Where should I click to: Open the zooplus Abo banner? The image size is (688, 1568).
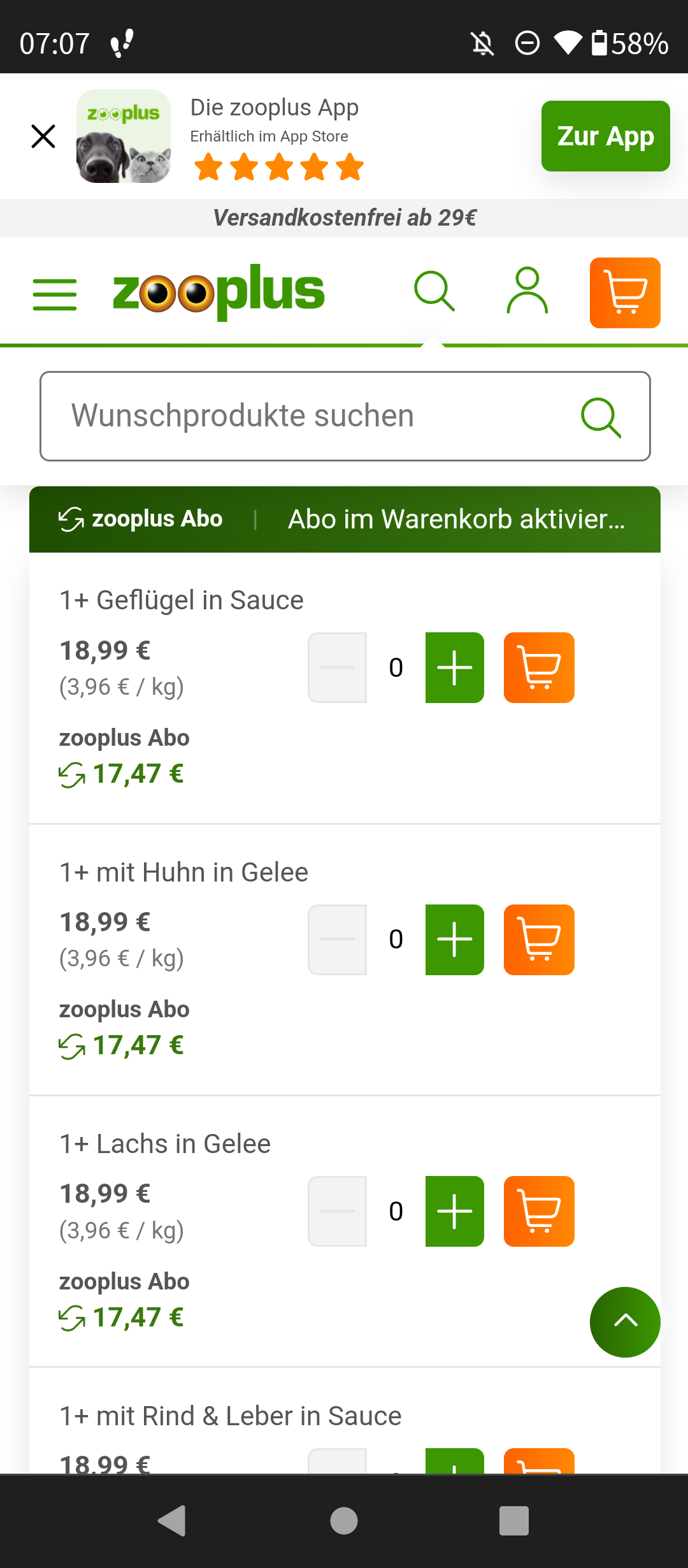tap(345, 519)
